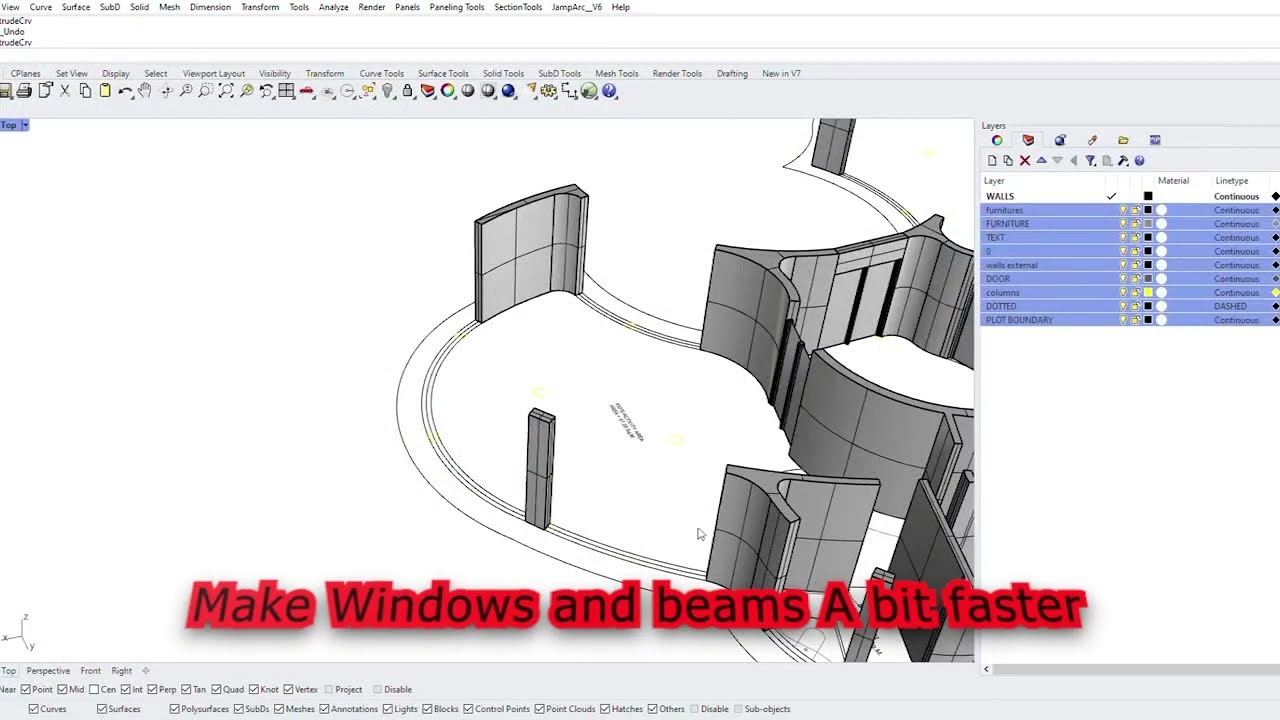Add a new viewport tab with plus icon
The width and height of the screenshot is (1280, 720).
pos(145,671)
